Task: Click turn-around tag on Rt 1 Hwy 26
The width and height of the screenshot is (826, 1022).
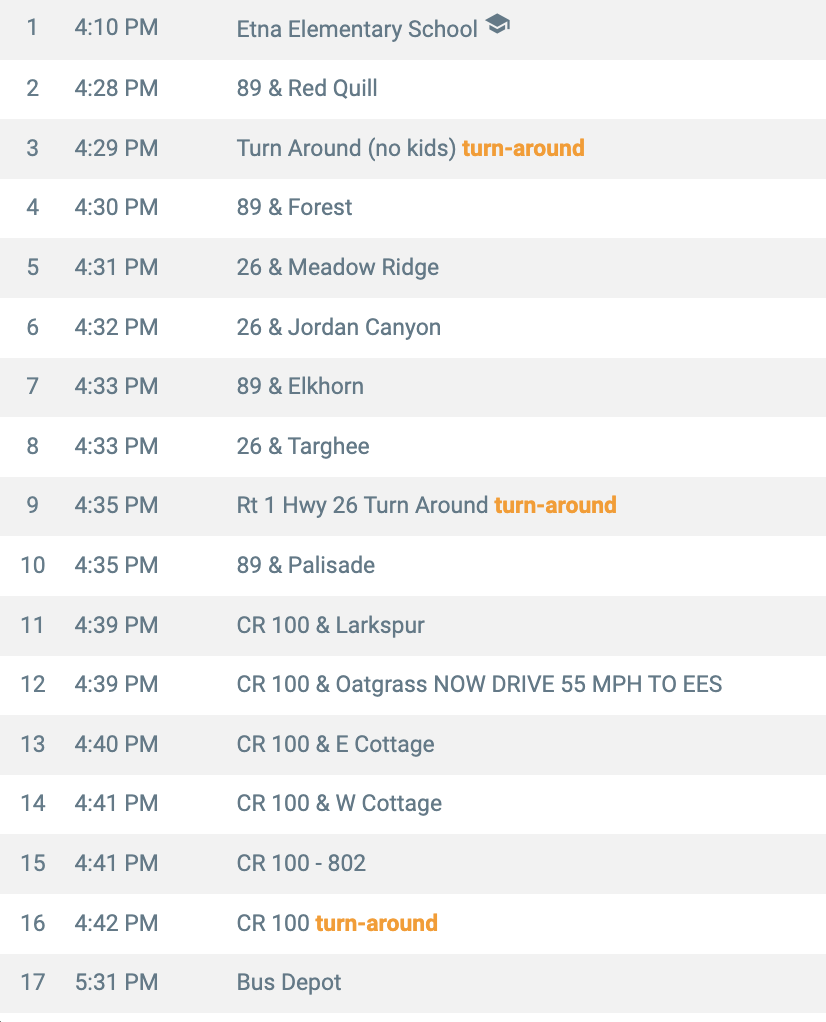Action: click(555, 505)
